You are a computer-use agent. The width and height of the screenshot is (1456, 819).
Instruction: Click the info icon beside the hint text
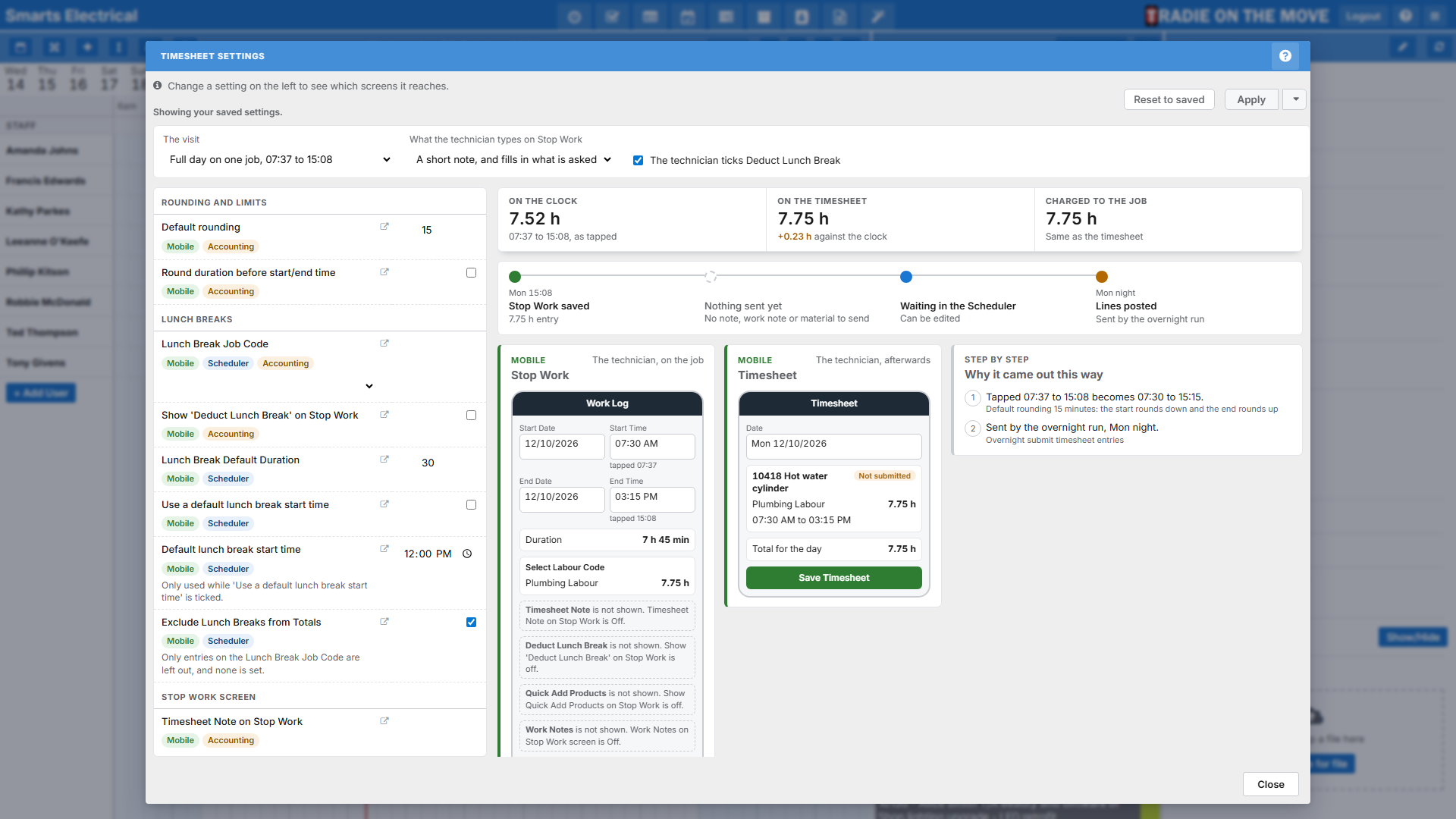click(x=158, y=86)
